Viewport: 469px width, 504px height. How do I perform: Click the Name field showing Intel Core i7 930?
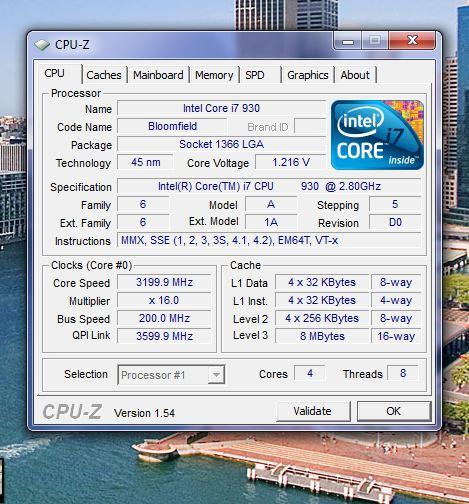tap(221, 108)
